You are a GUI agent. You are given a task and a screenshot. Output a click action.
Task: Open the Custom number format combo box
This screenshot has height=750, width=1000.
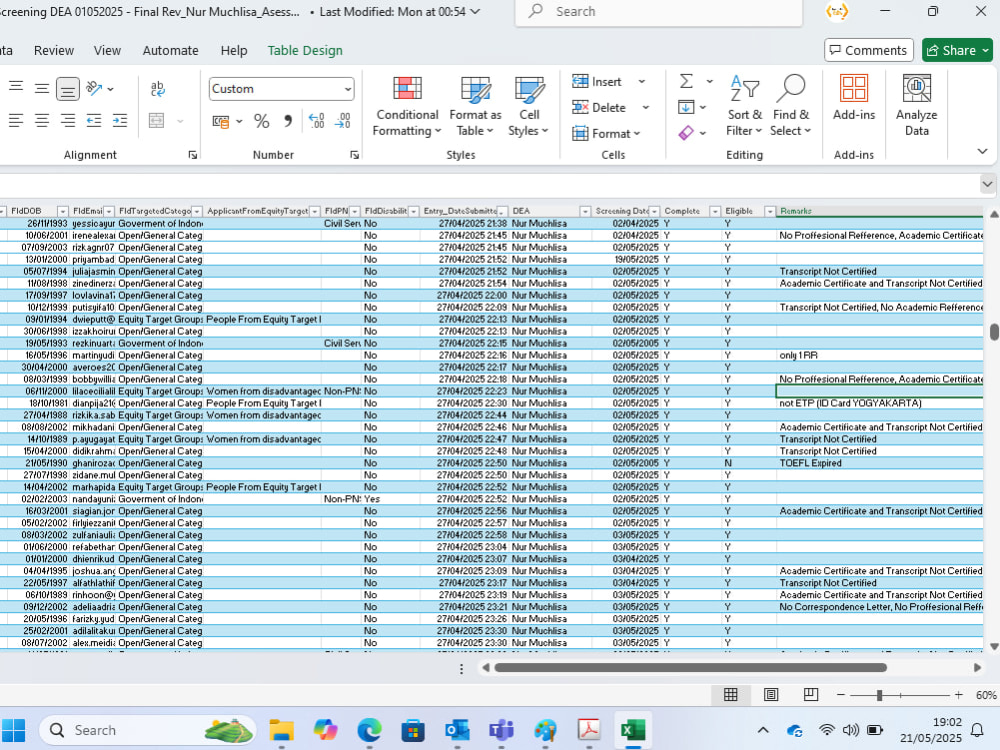coord(281,89)
